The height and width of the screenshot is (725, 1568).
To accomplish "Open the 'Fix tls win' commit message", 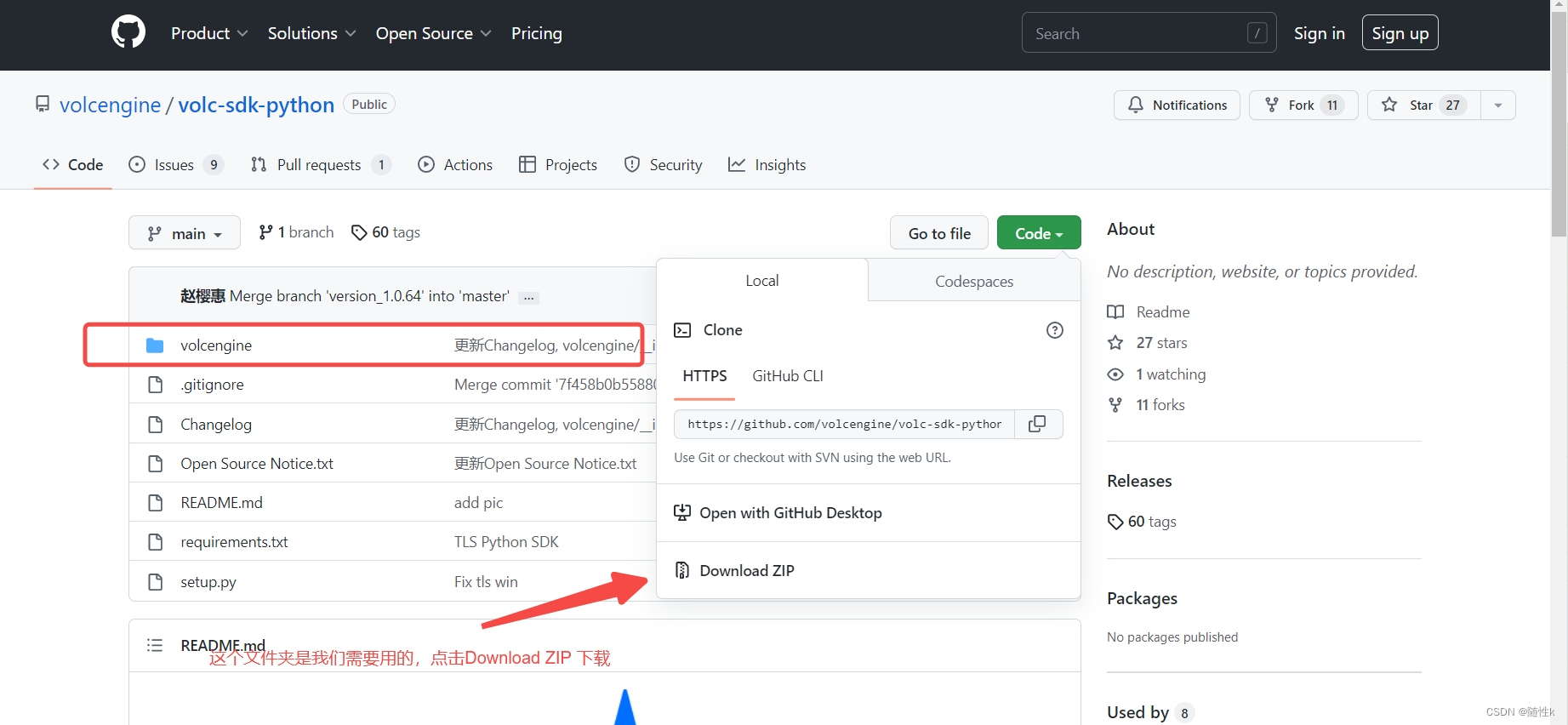I will tap(486, 581).
